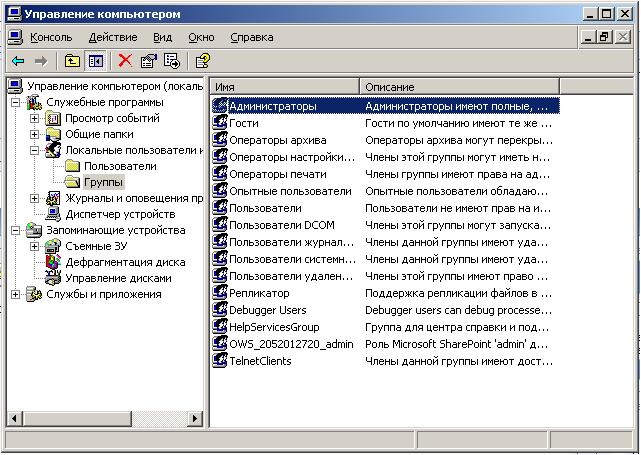This screenshot has height=455, width=641.
Task: Click the Пользователи журнал... group icon
Action: (220, 242)
